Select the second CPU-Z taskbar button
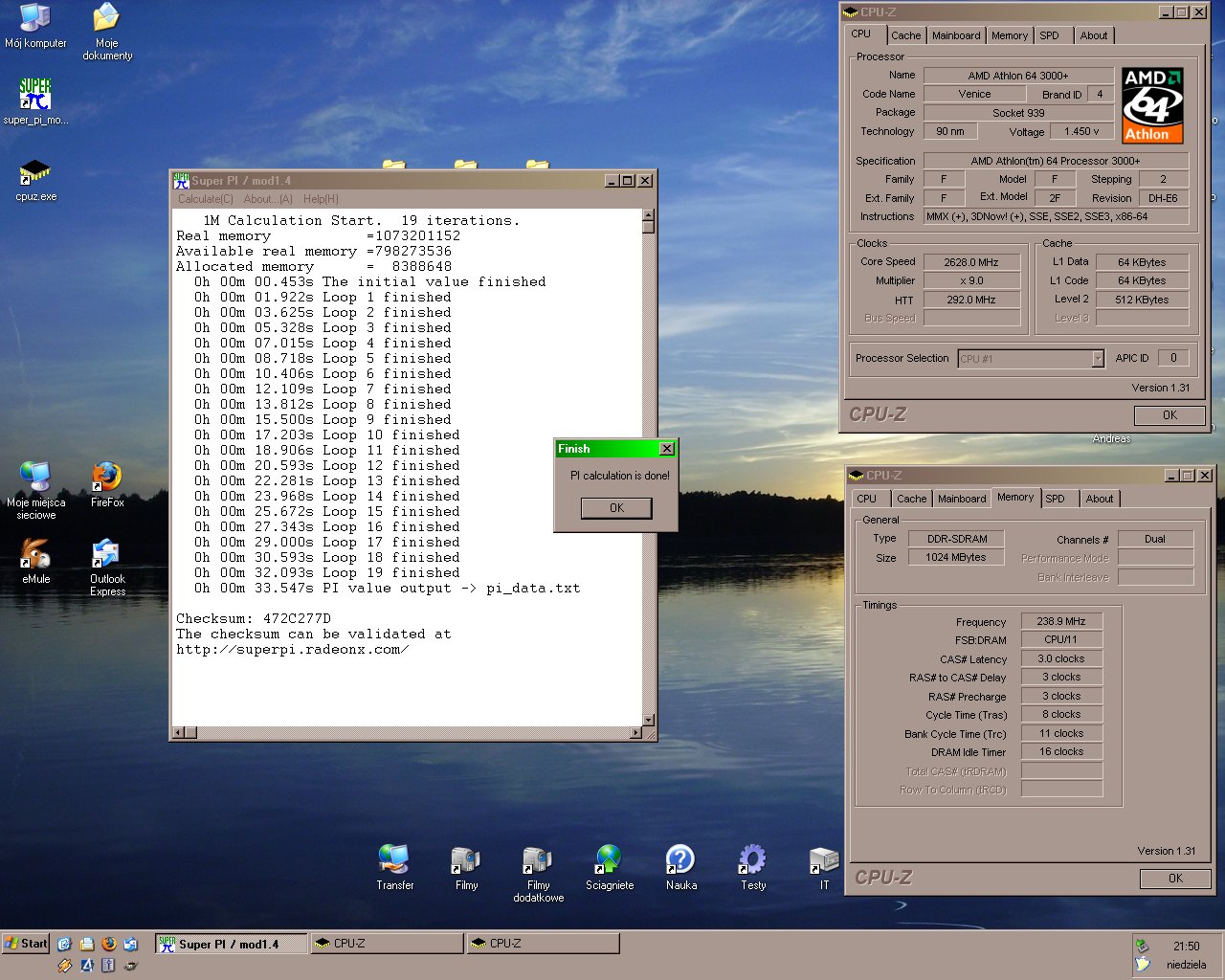This screenshot has height=980, width=1225. coord(543,944)
